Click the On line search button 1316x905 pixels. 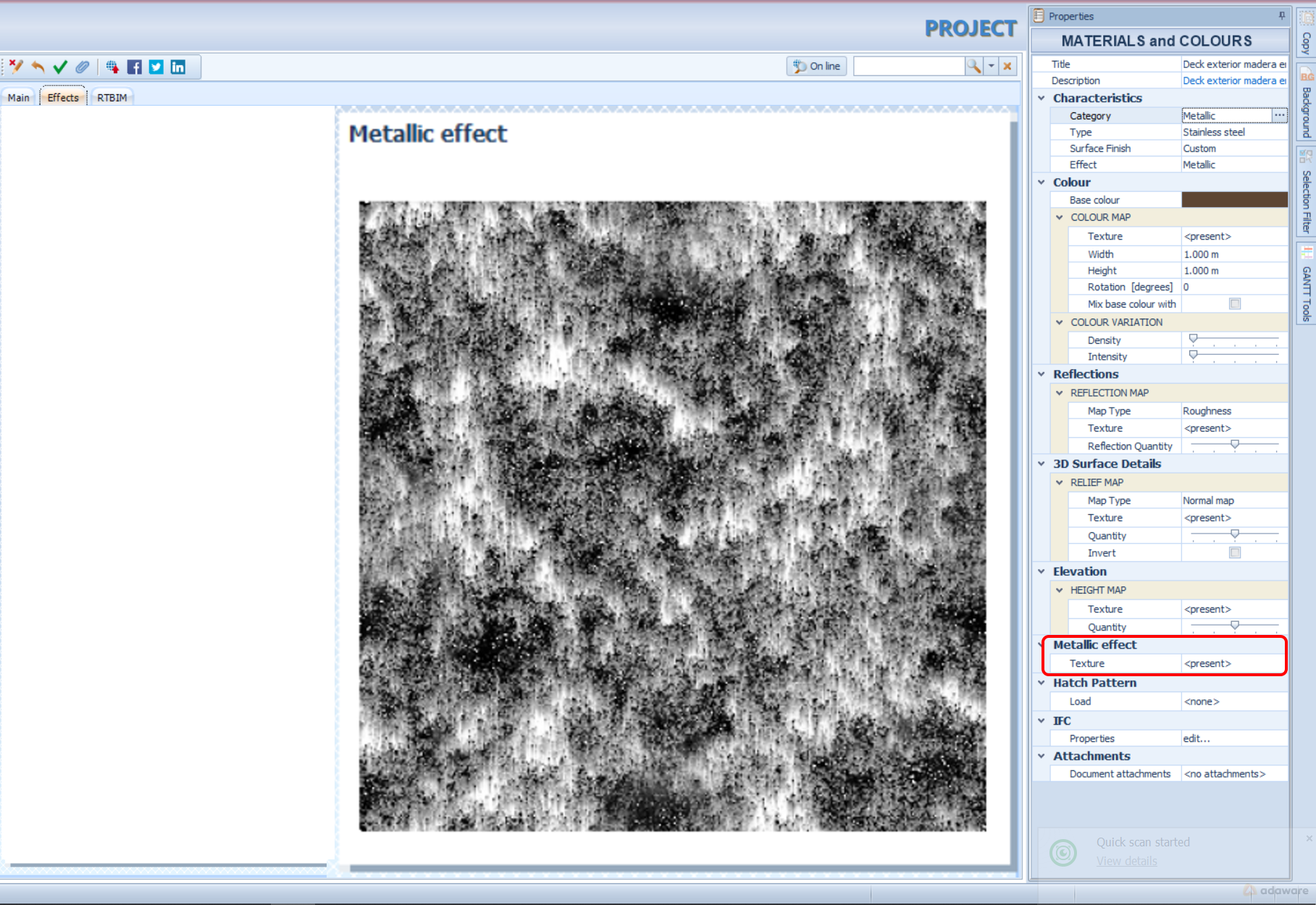coord(816,66)
